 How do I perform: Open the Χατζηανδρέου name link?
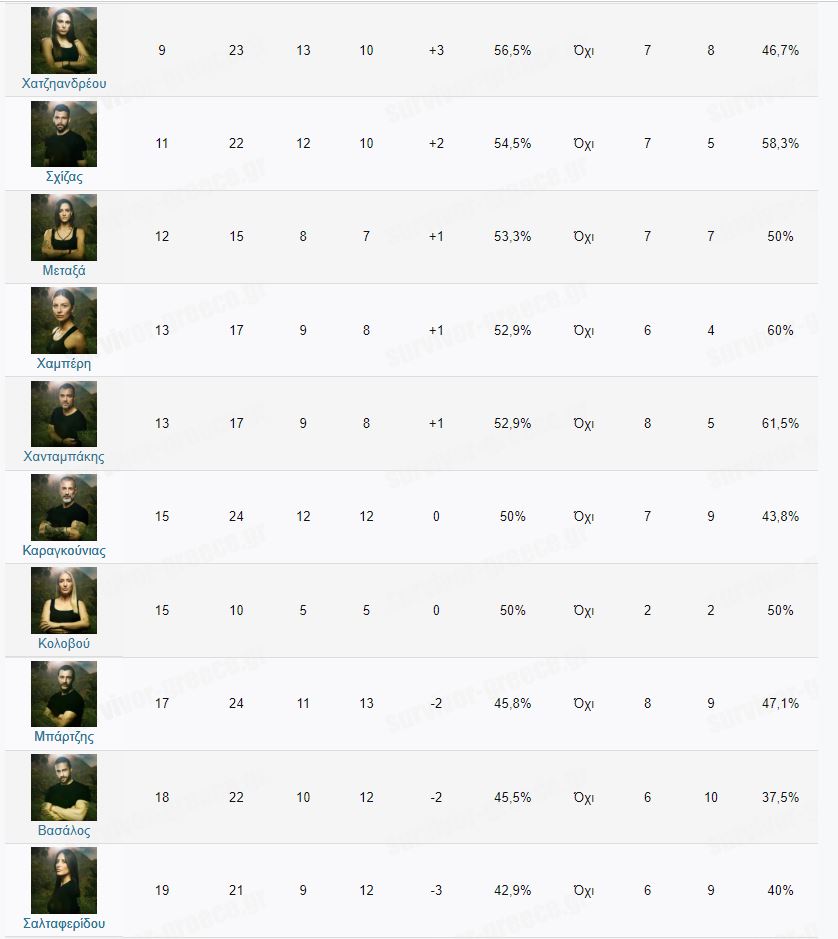coord(64,83)
